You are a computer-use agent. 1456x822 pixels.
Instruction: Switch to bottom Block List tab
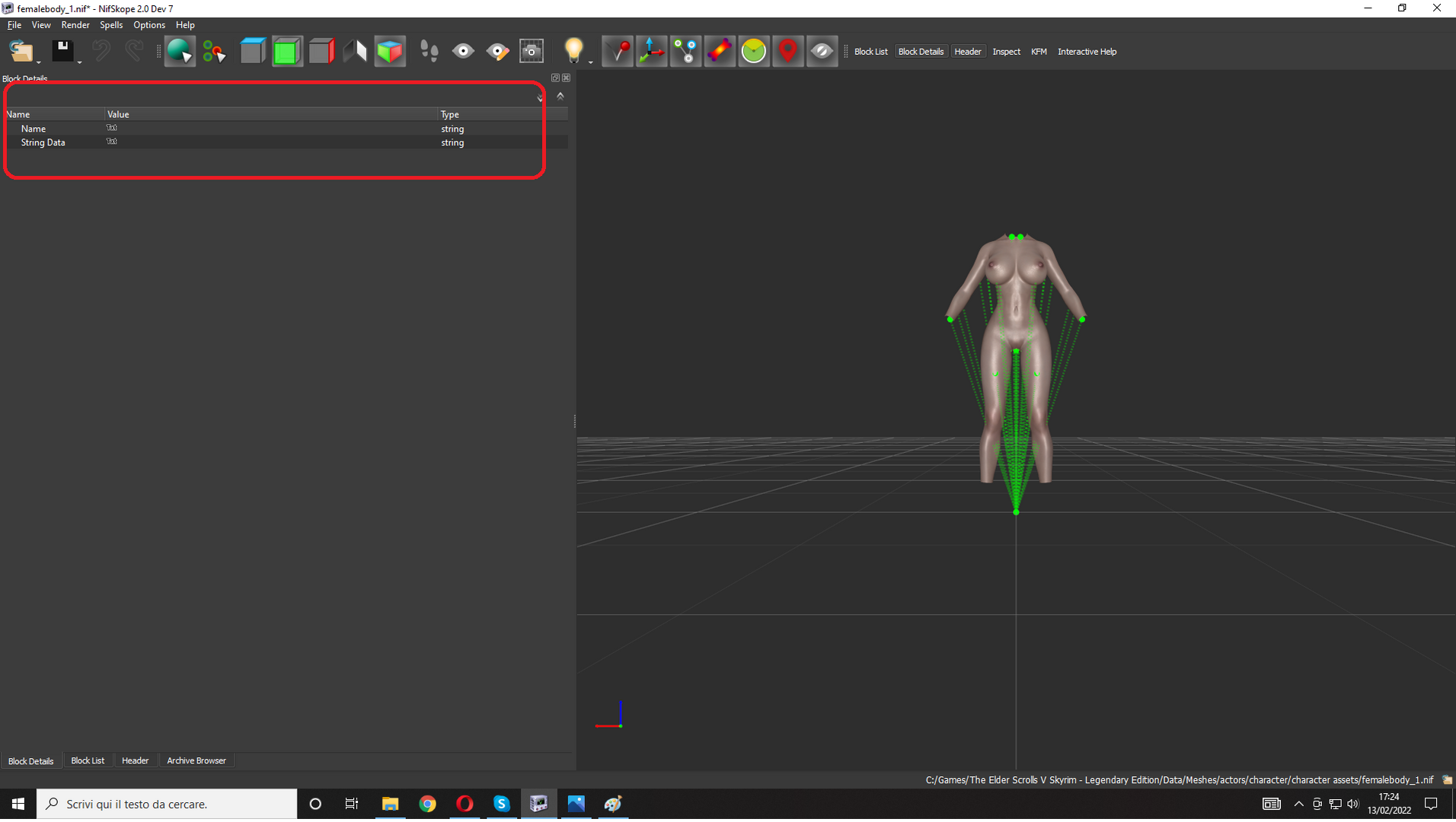[x=88, y=760]
